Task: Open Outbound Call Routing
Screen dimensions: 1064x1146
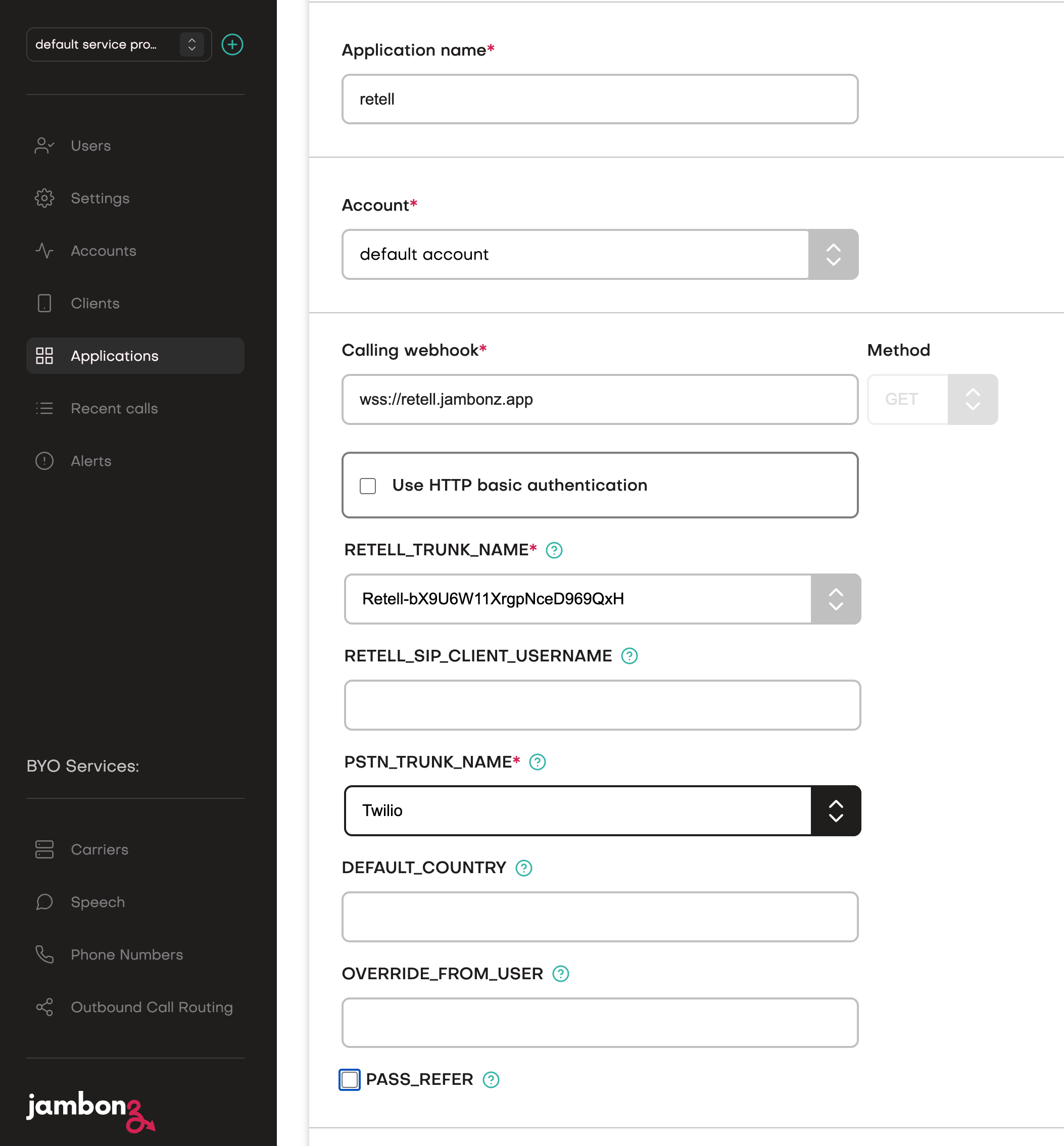Action: (152, 1007)
